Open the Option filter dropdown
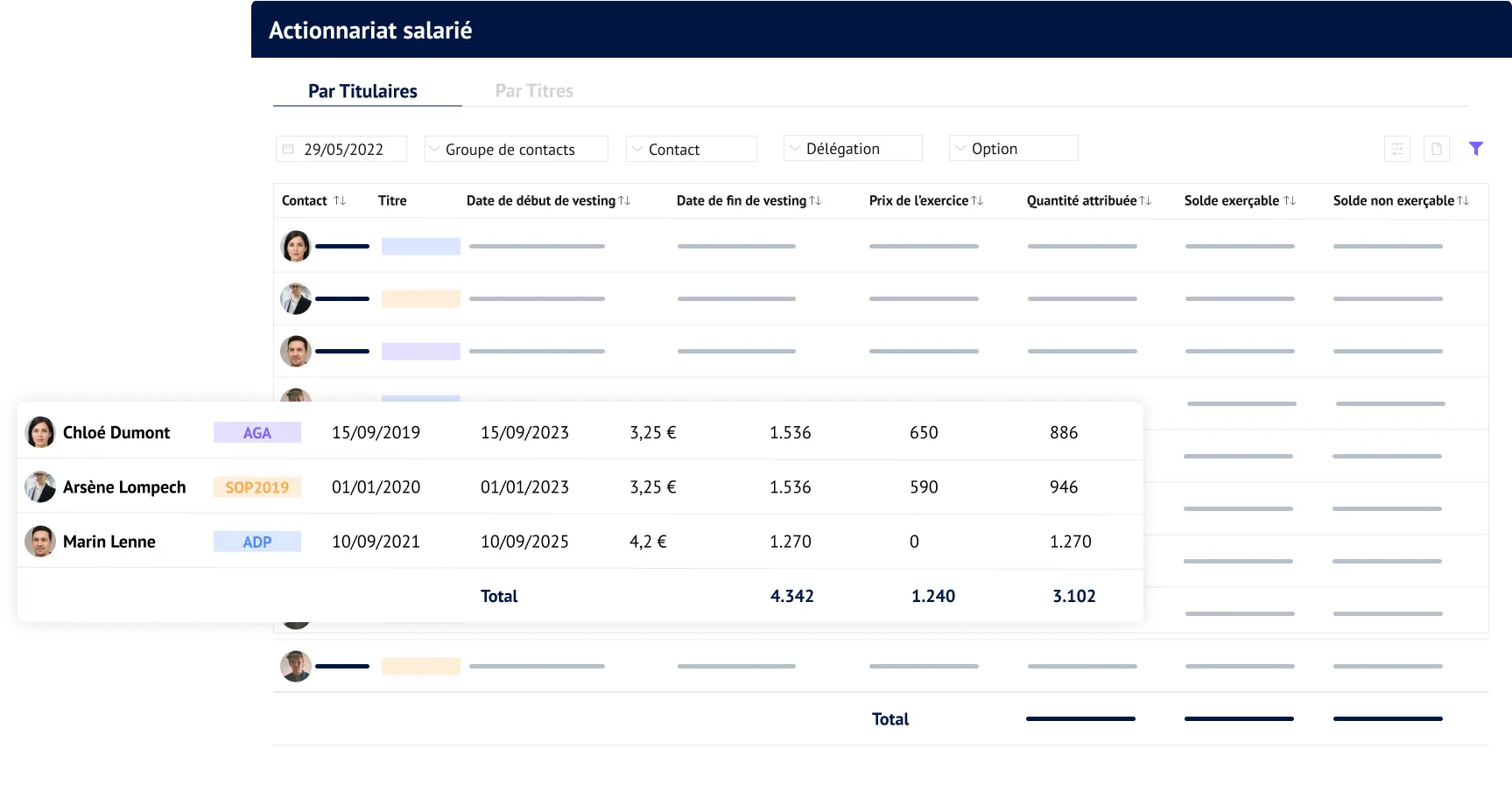Screen dimensions: 1512x812 coord(1013,148)
